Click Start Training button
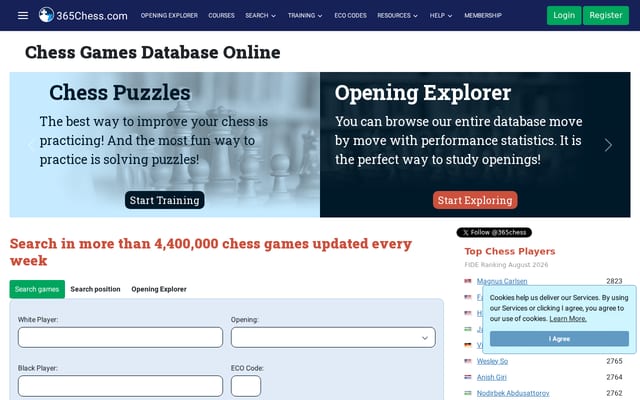 164,200
